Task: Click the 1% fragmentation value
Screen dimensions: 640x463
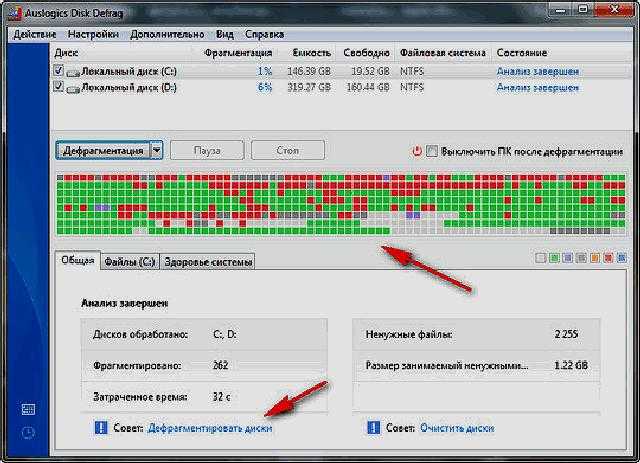Action: (x=264, y=71)
